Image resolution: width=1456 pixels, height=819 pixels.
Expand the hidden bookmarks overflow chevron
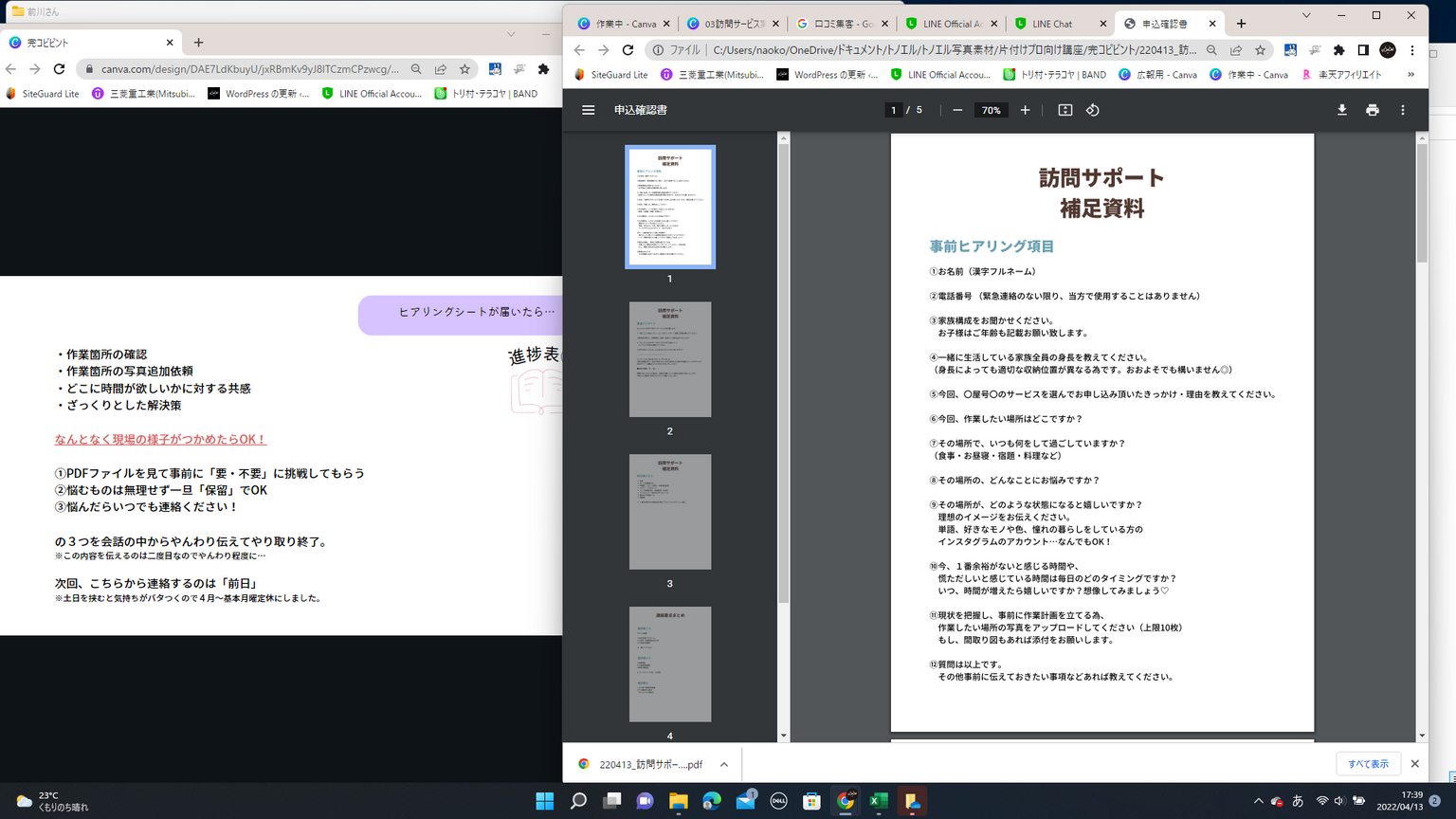1410,75
